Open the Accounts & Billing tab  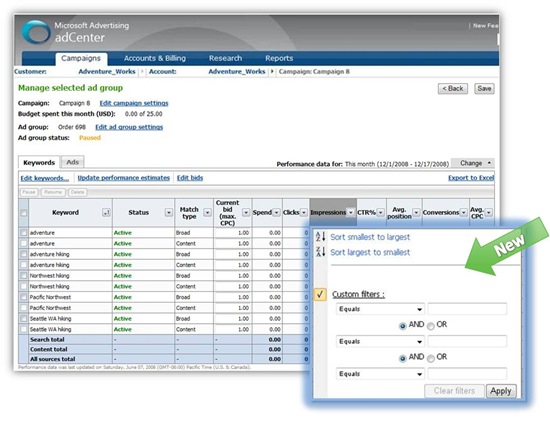click(x=155, y=58)
